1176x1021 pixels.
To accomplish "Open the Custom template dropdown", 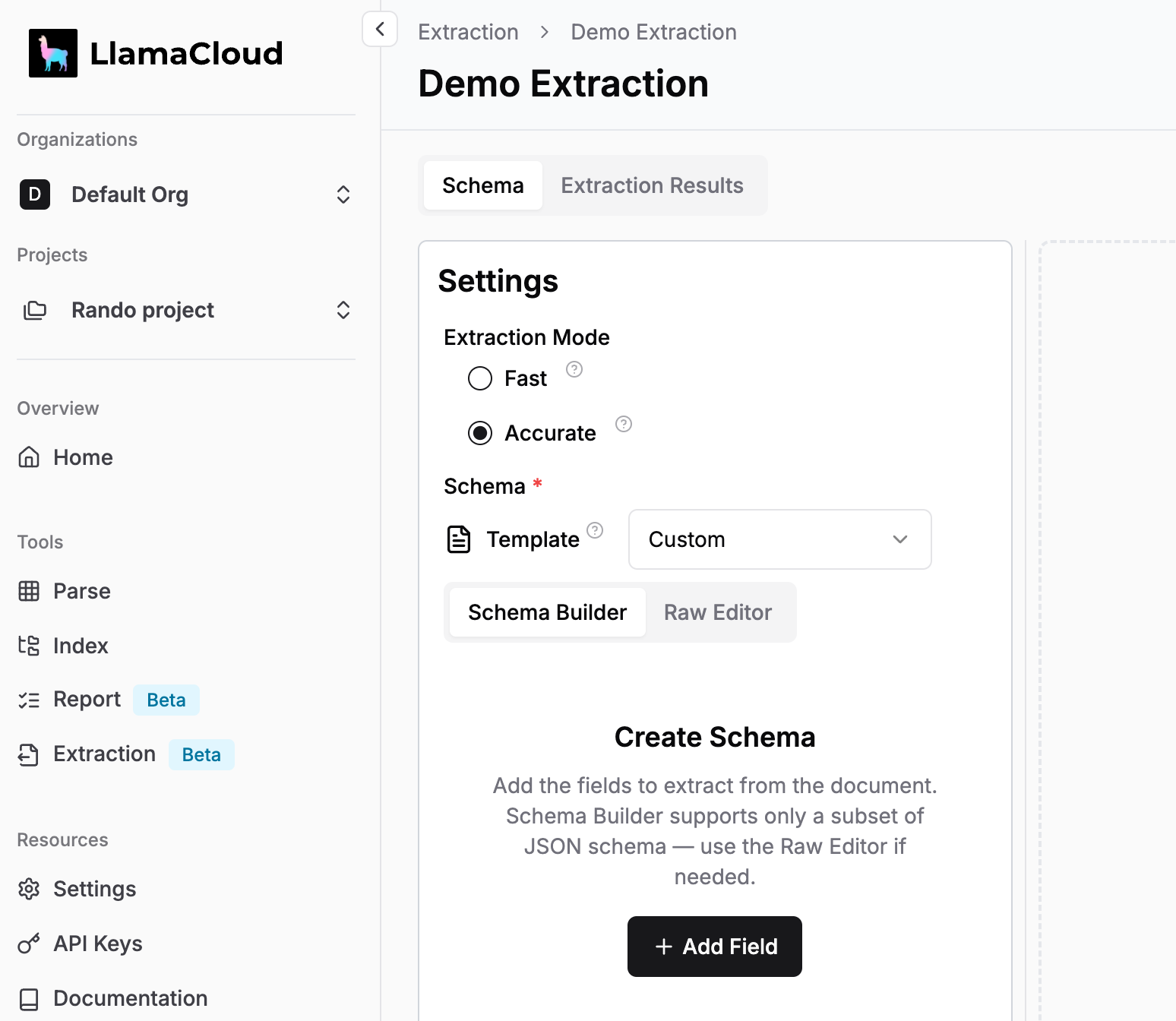I will tap(779, 539).
